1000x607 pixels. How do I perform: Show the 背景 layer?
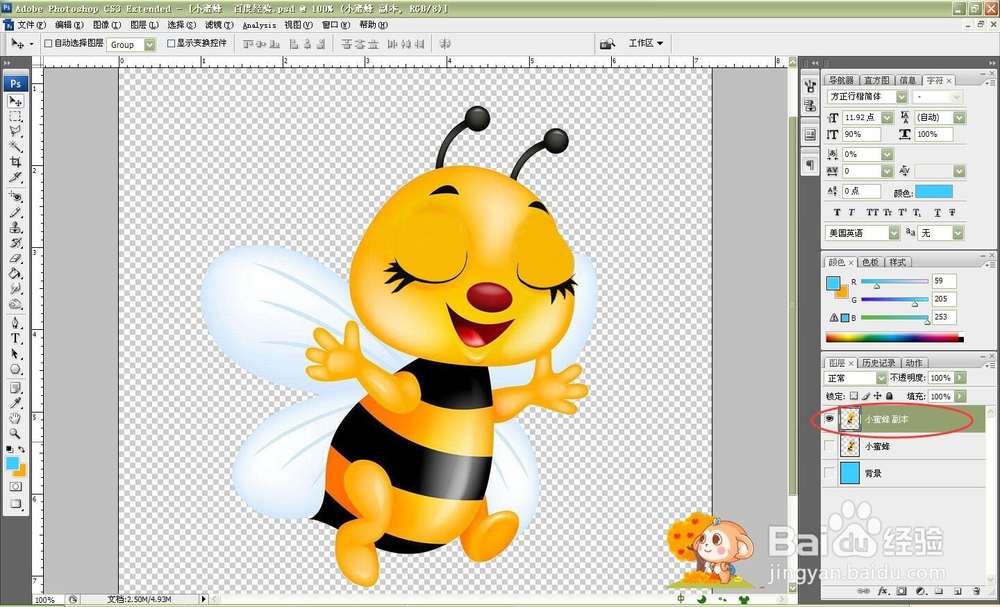point(829,473)
